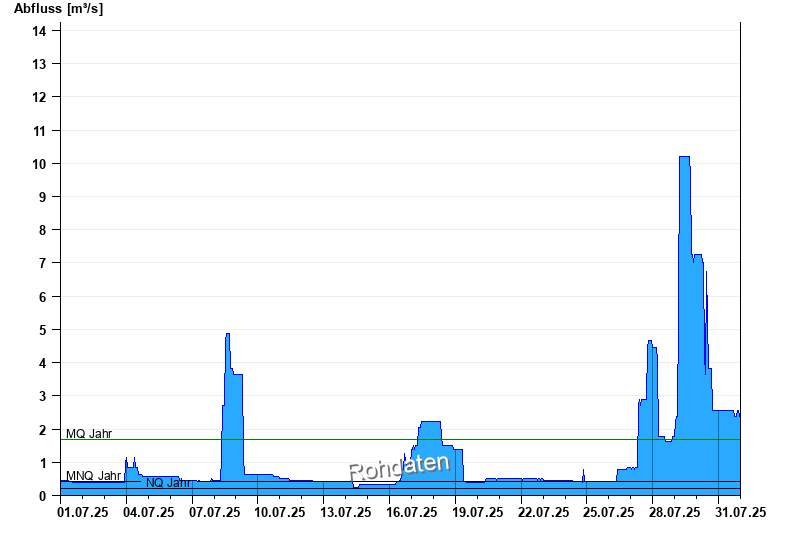Click the x-axis date 31.07.25

tap(740, 512)
